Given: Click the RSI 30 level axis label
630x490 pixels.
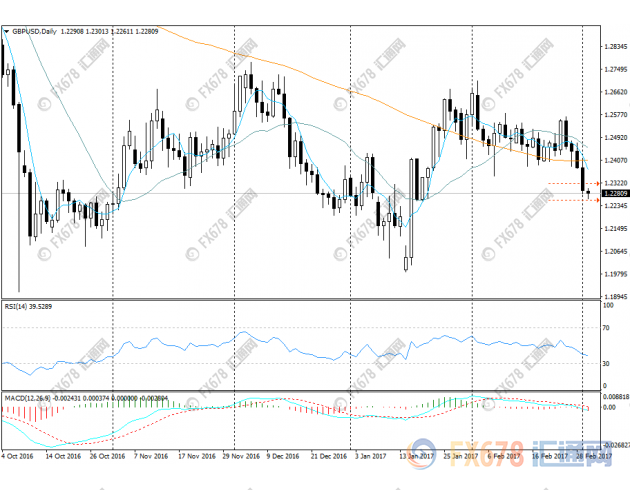Looking at the screenshot, I should pos(607,364).
